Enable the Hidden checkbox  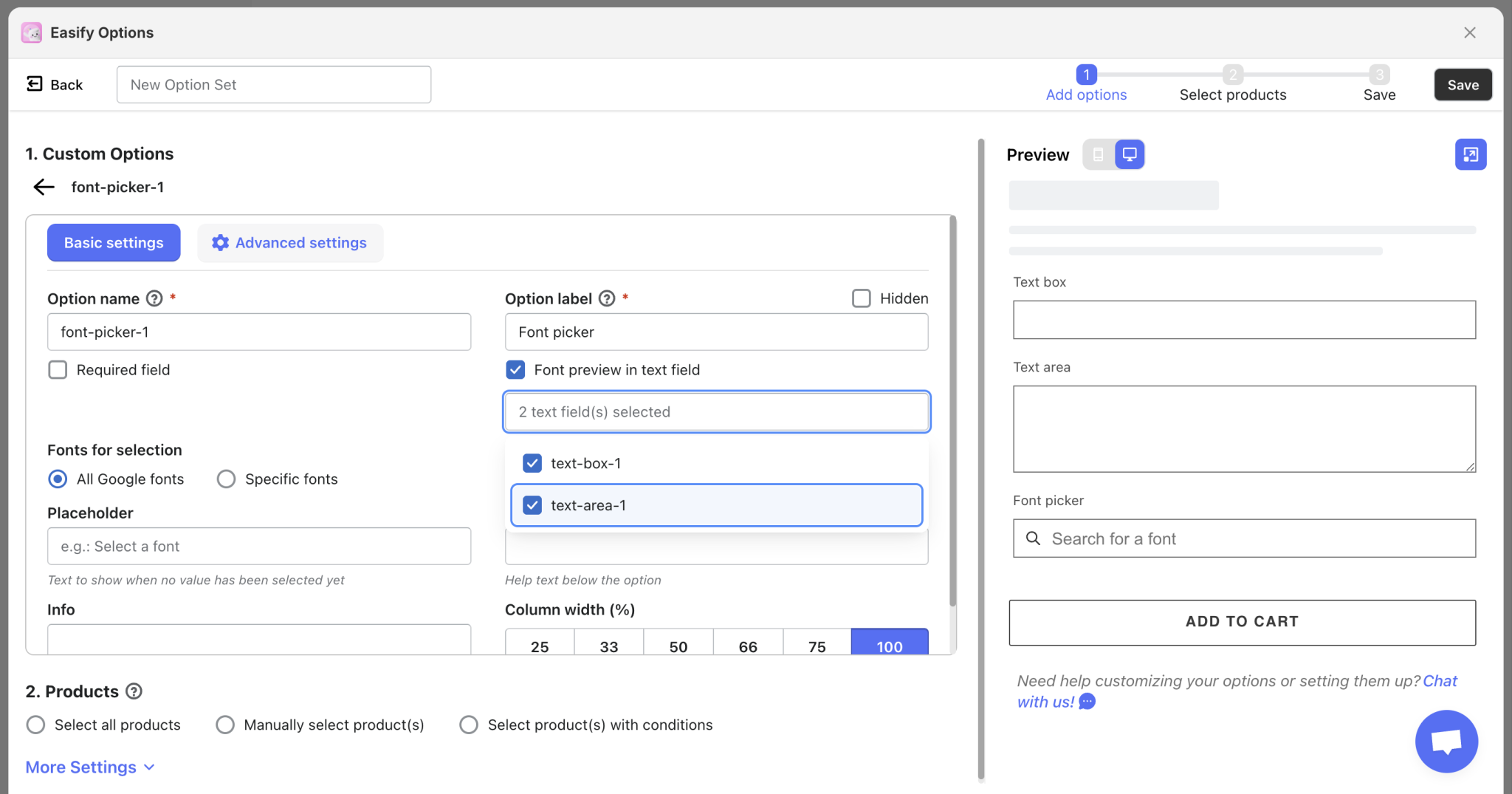(x=861, y=298)
